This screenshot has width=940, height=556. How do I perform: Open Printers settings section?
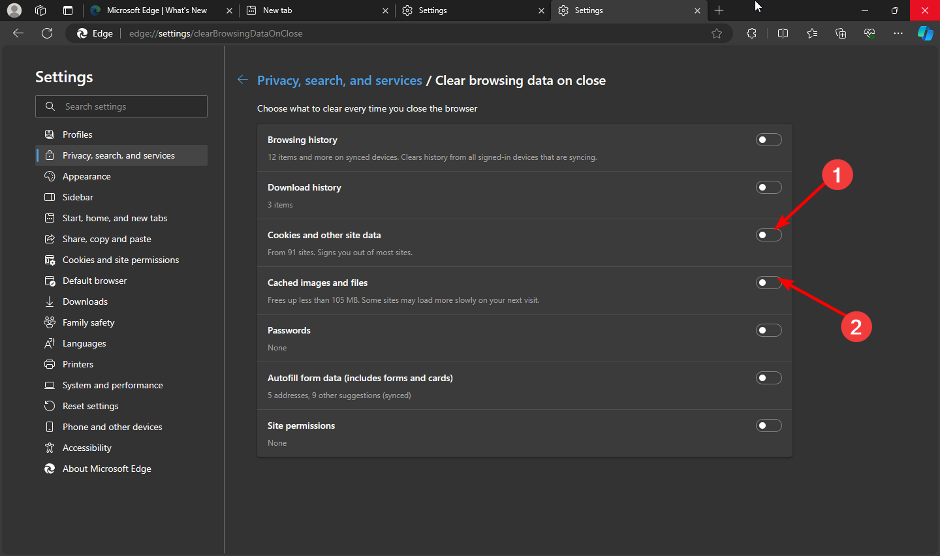coord(122,364)
